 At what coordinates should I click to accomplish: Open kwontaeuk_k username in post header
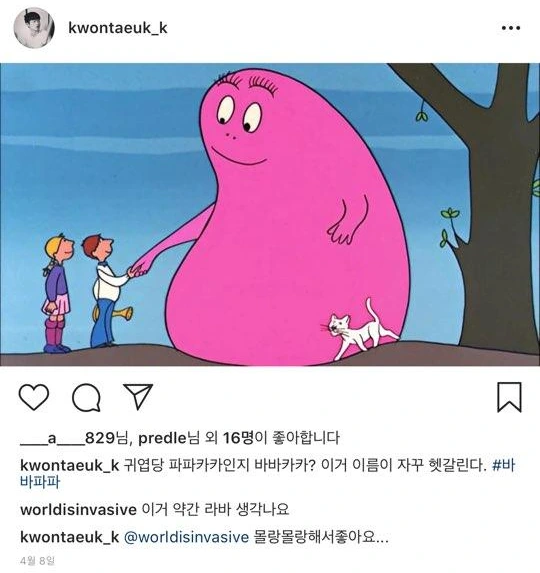(118, 28)
